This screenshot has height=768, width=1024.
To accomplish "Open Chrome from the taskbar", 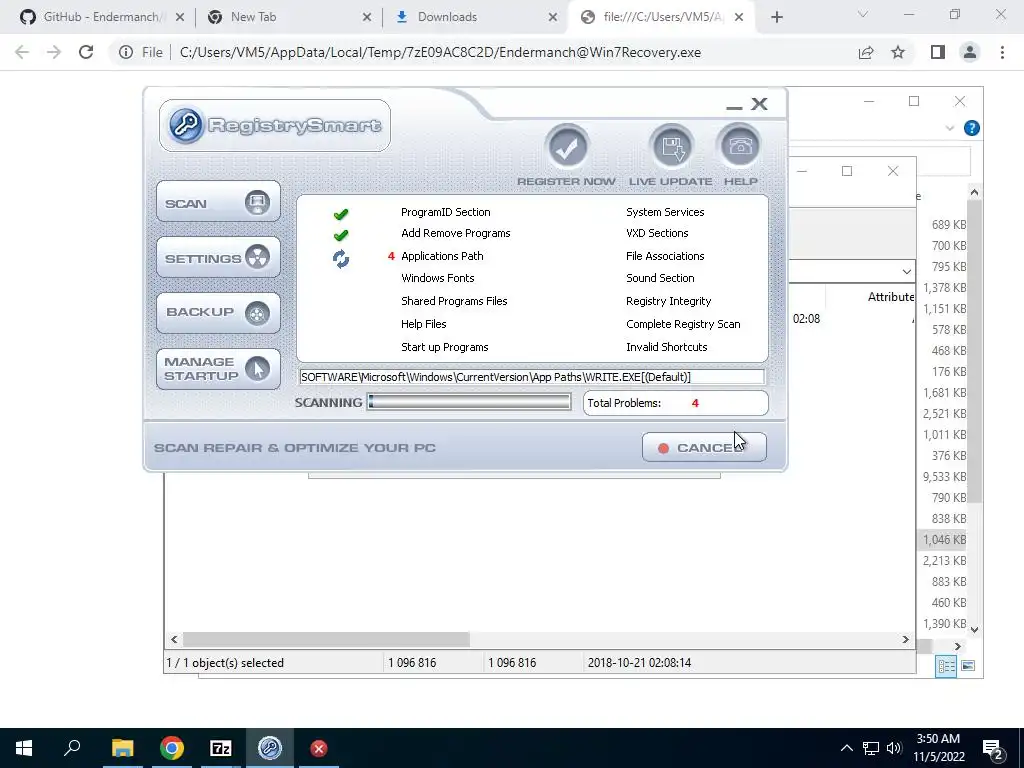I will (x=172, y=748).
